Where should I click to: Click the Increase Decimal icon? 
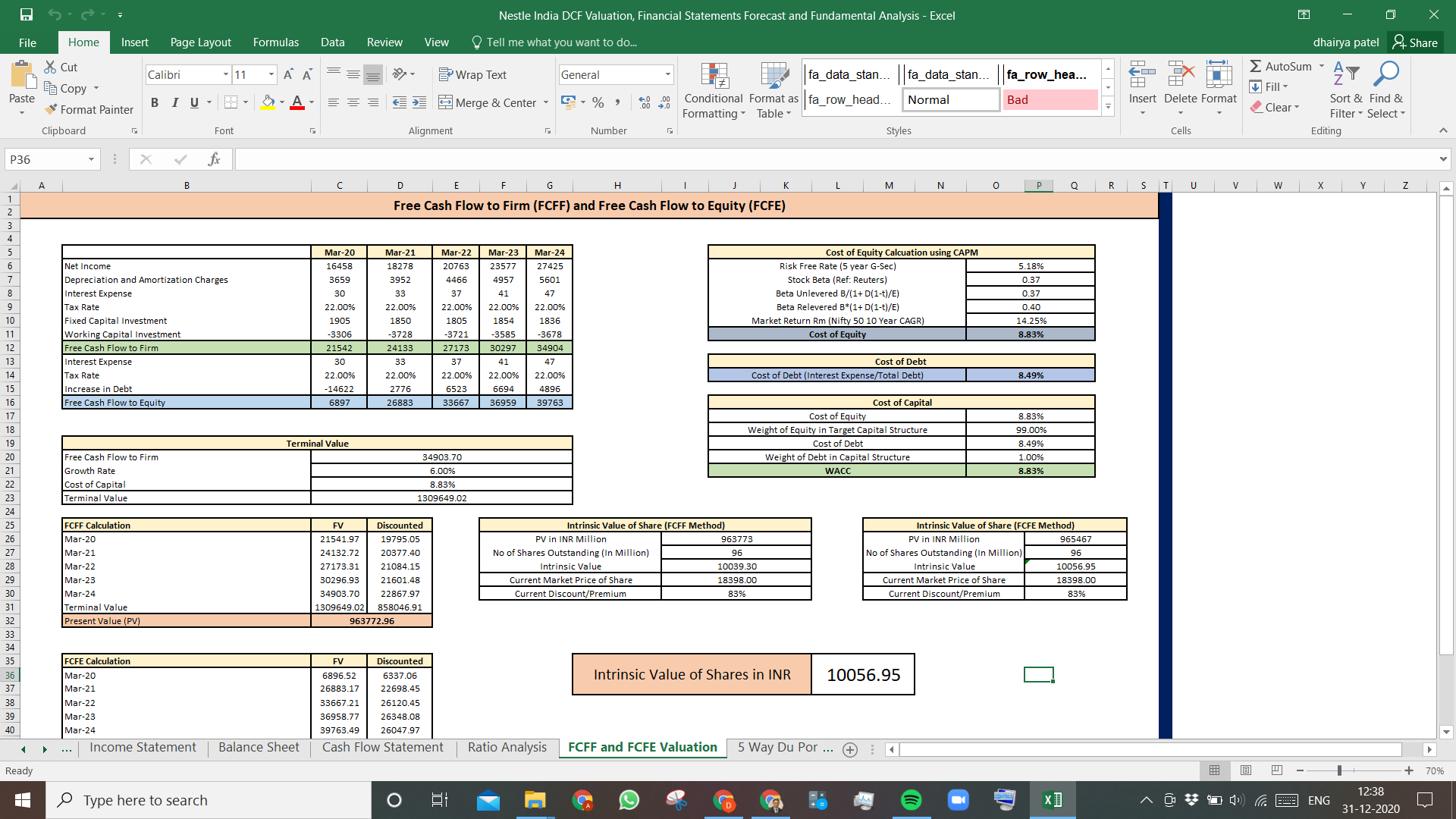pyautogui.click(x=645, y=102)
